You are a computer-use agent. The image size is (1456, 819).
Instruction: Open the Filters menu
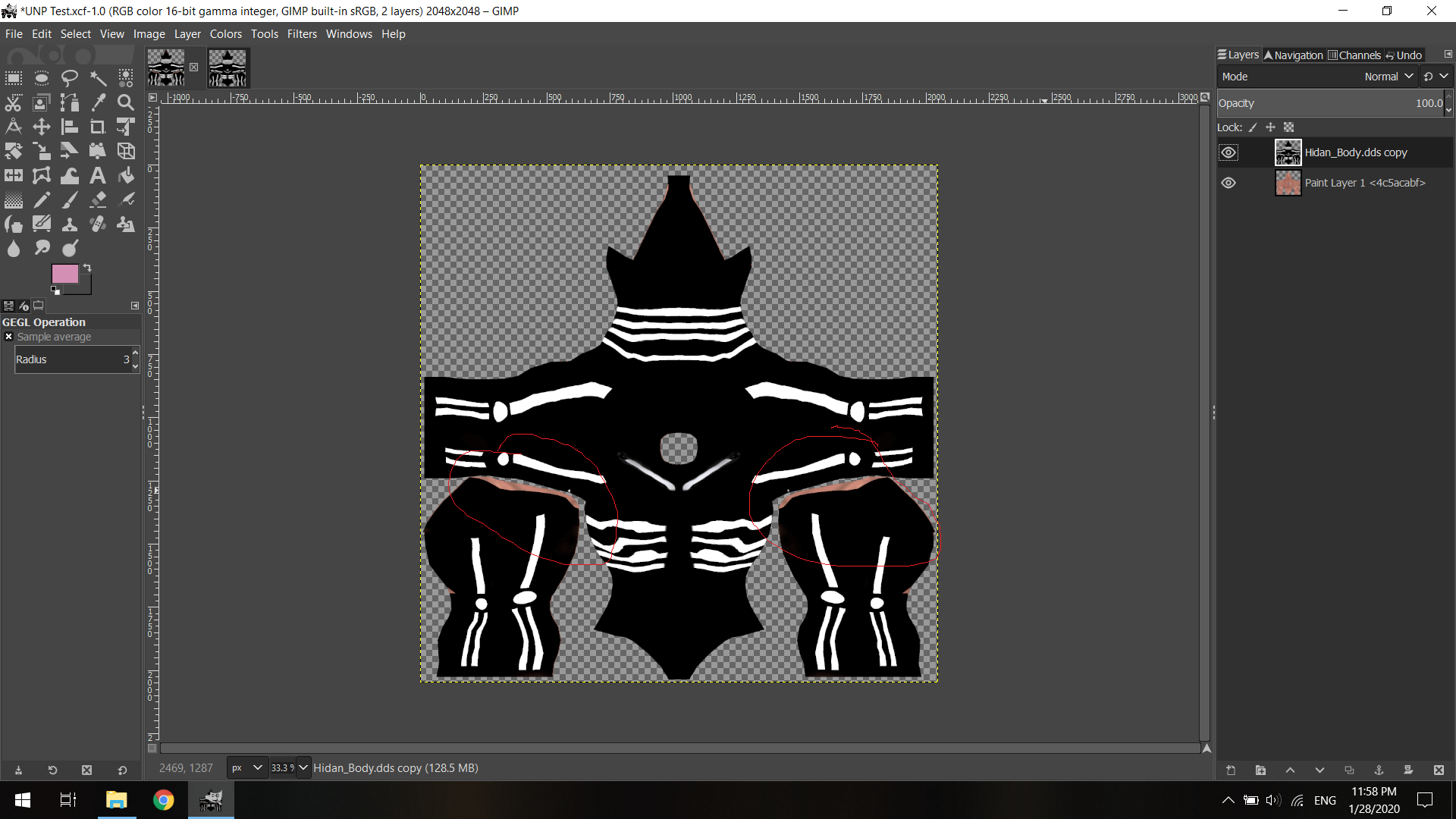coord(302,34)
